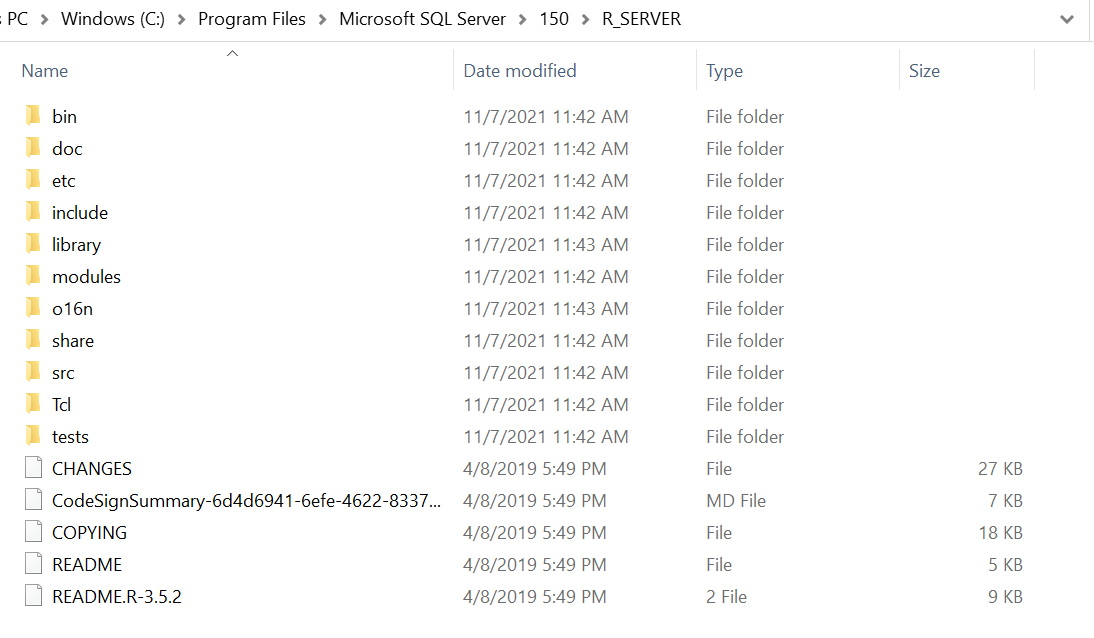Sort files by Date modified column

pyautogui.click(x=520, y=71)
